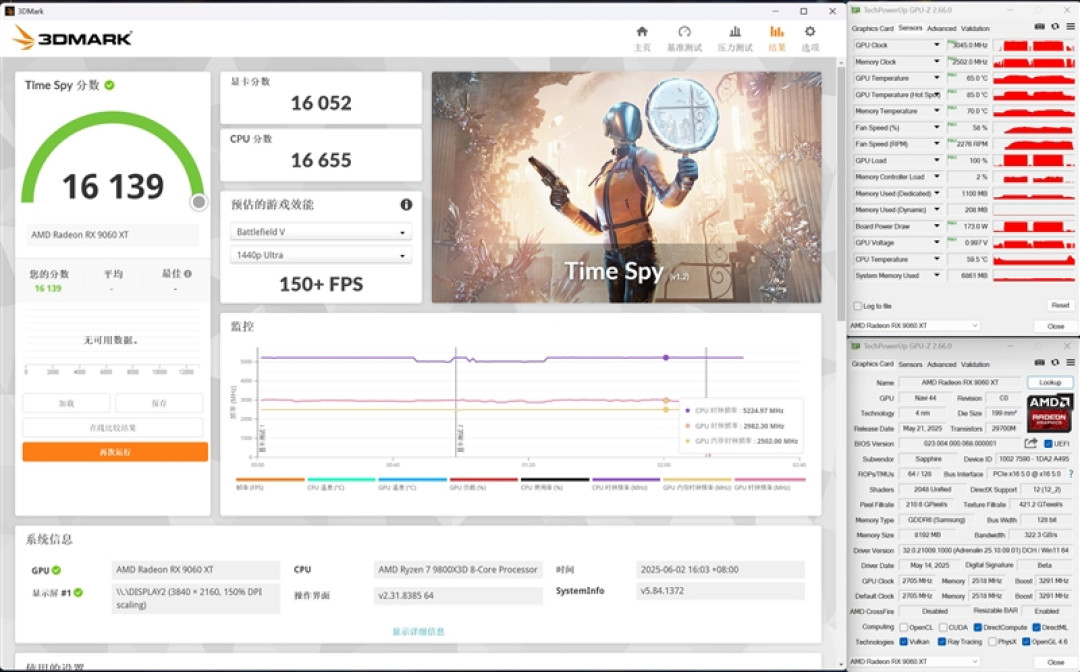Viewport: 1080px width, 672px height.
Task: Toggle the Ray Tracing checkbox
Action: pos(942,642)
